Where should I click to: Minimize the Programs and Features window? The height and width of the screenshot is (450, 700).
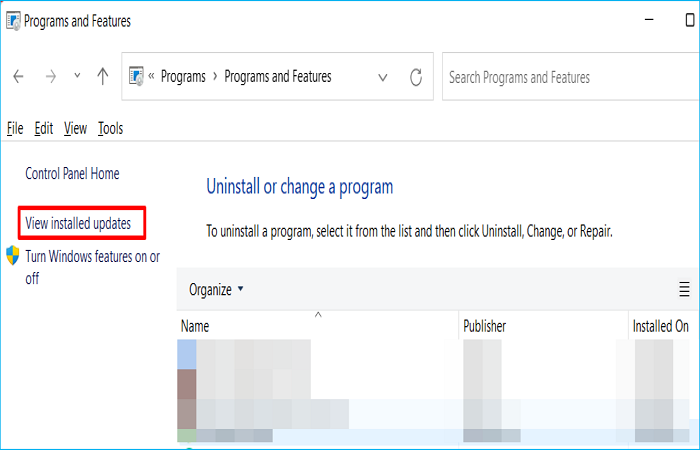tap(649, 20)
